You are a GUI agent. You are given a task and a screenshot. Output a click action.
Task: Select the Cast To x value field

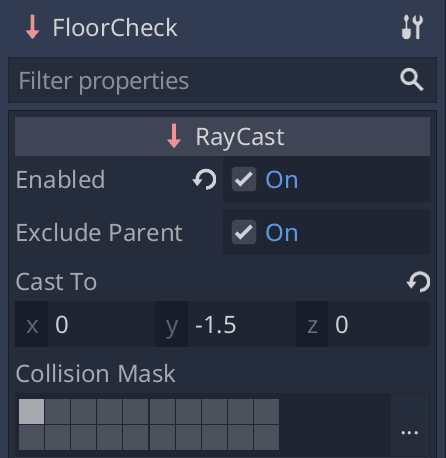(101, 324)
